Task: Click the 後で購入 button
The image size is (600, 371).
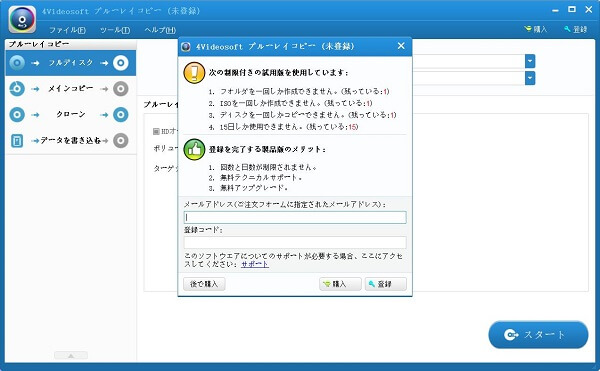Action: click(204, 284)
